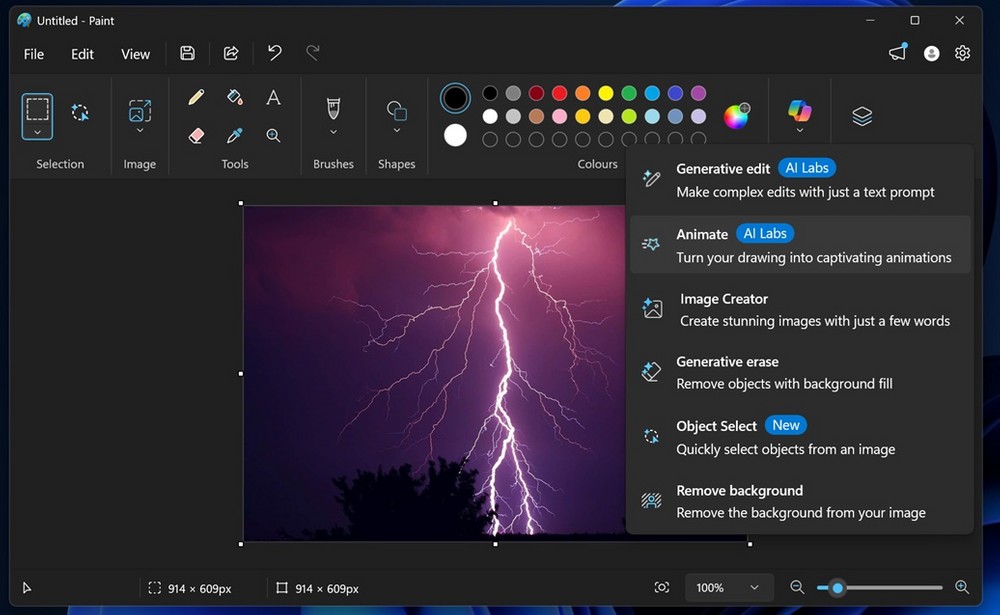Open the Layers panel icon
The width and height of the screenshot is (1000, 615).
point(862,116)
